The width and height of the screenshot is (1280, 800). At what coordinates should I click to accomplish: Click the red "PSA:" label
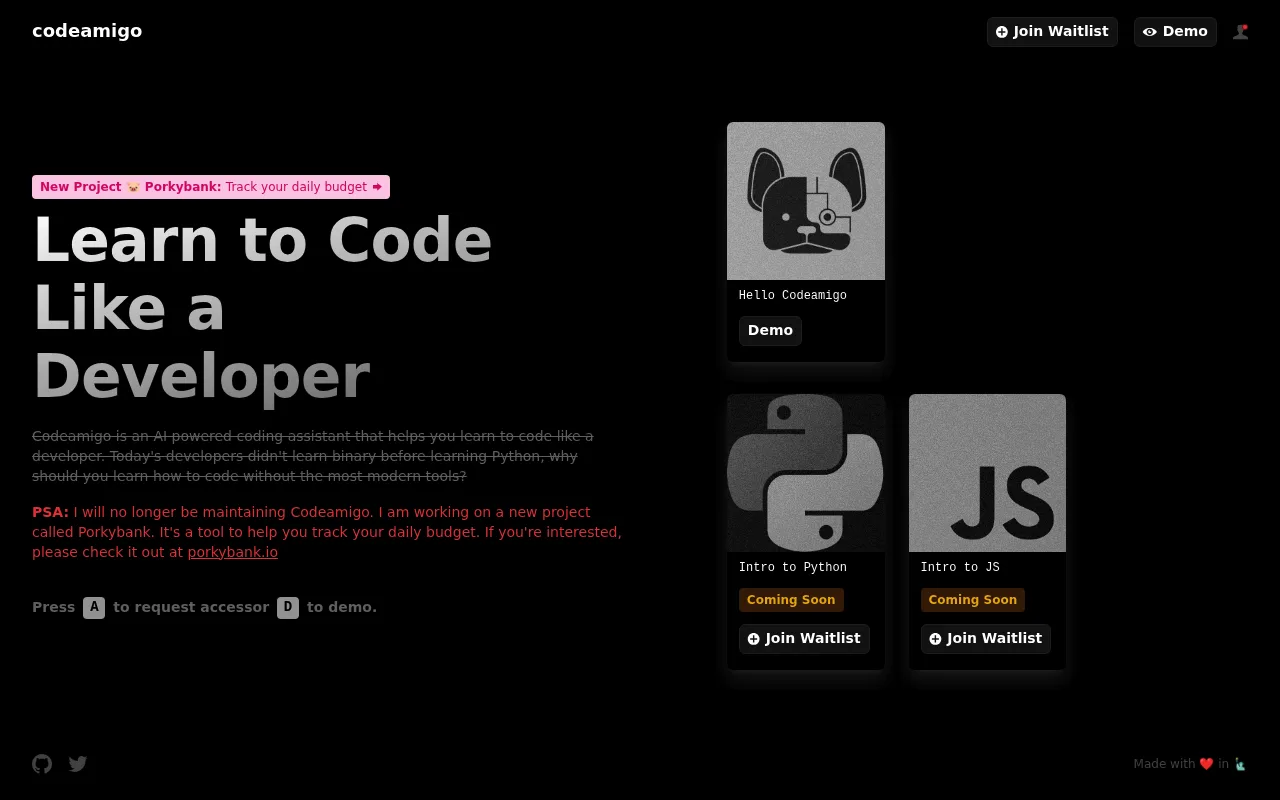point(50,512)
